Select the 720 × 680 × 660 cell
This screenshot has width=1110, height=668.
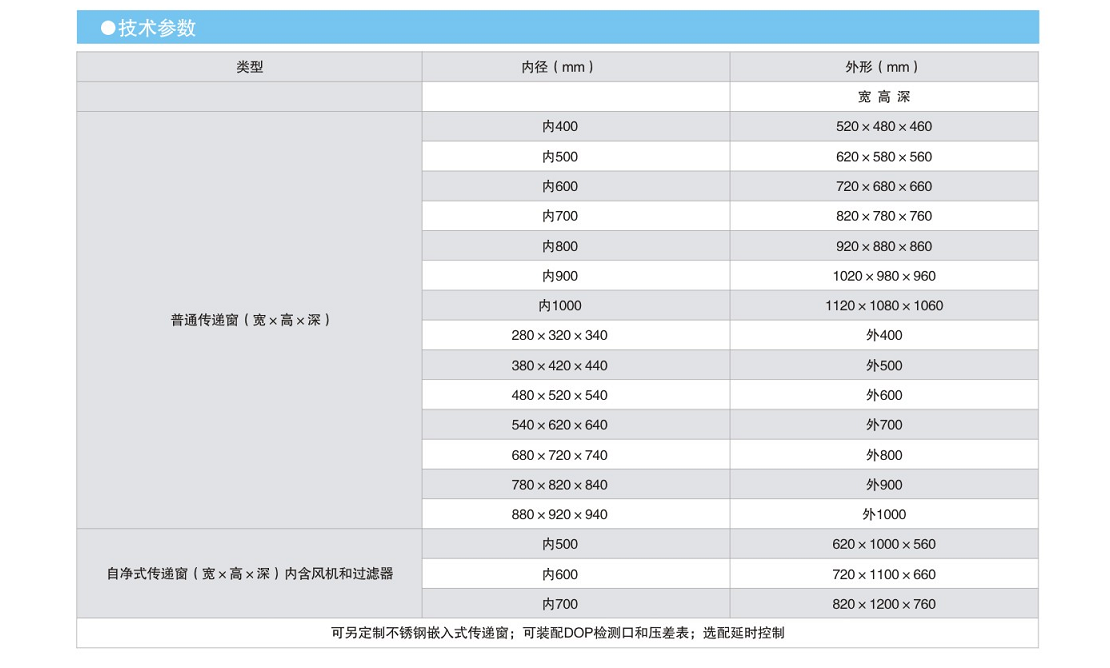click(884, 186)
